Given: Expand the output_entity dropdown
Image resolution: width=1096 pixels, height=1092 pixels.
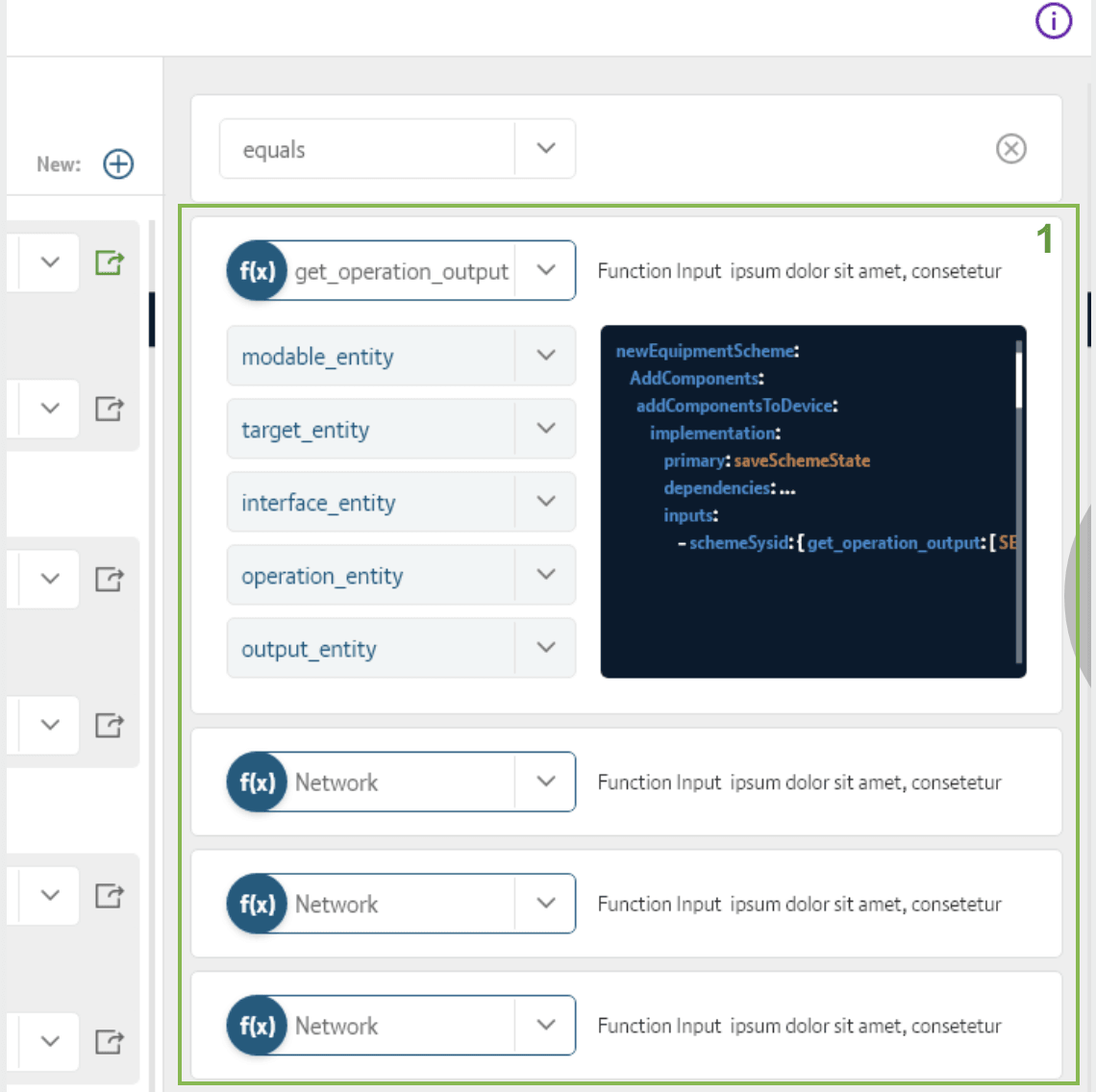Looking at the screenshot, I should pos(545,648).
